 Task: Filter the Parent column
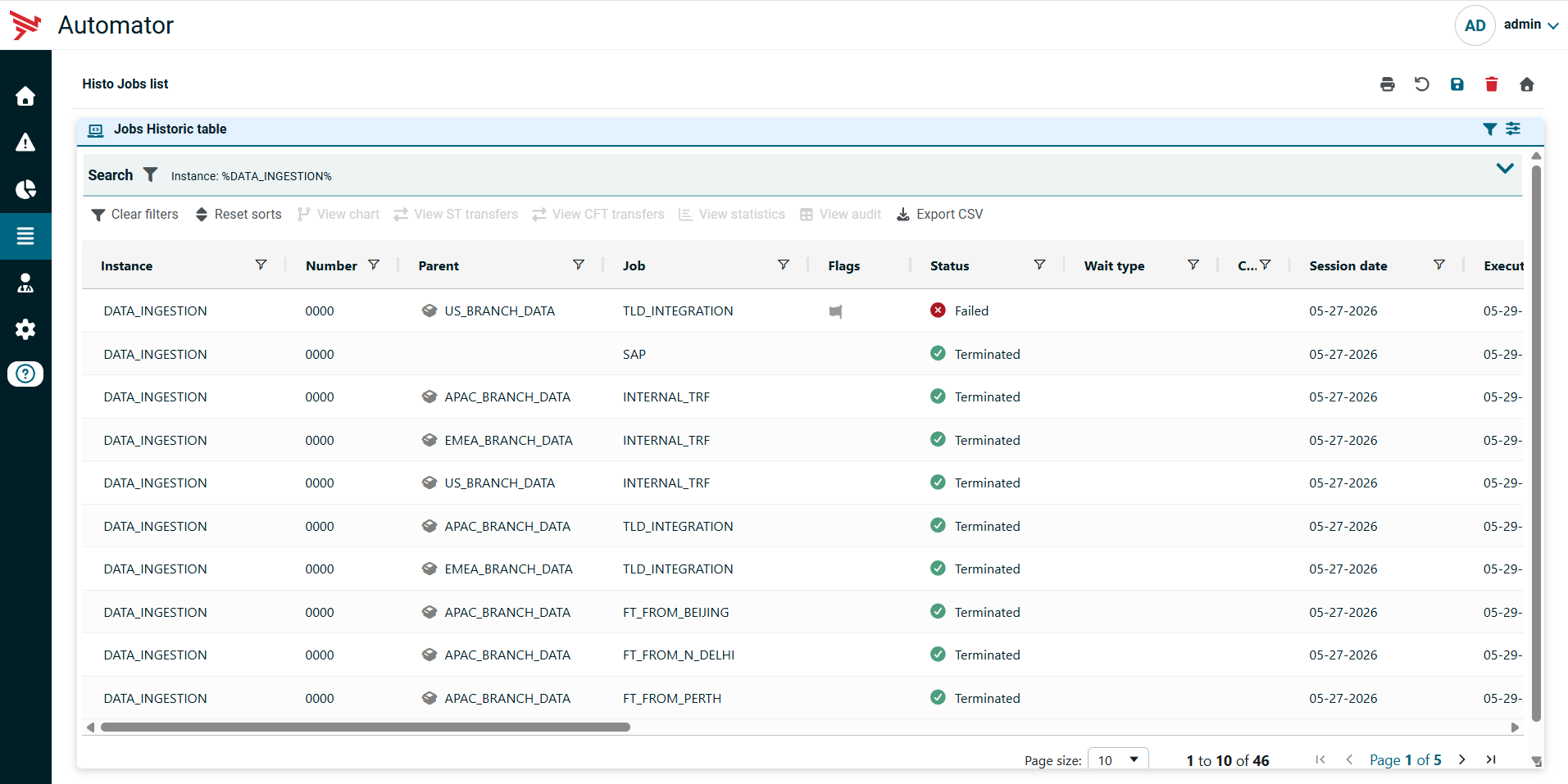tap(579, 265)
